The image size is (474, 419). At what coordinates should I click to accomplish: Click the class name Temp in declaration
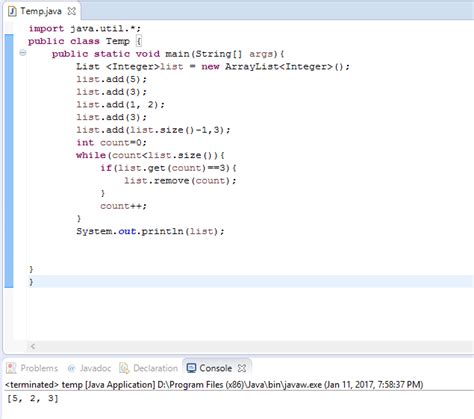point(118,41)
